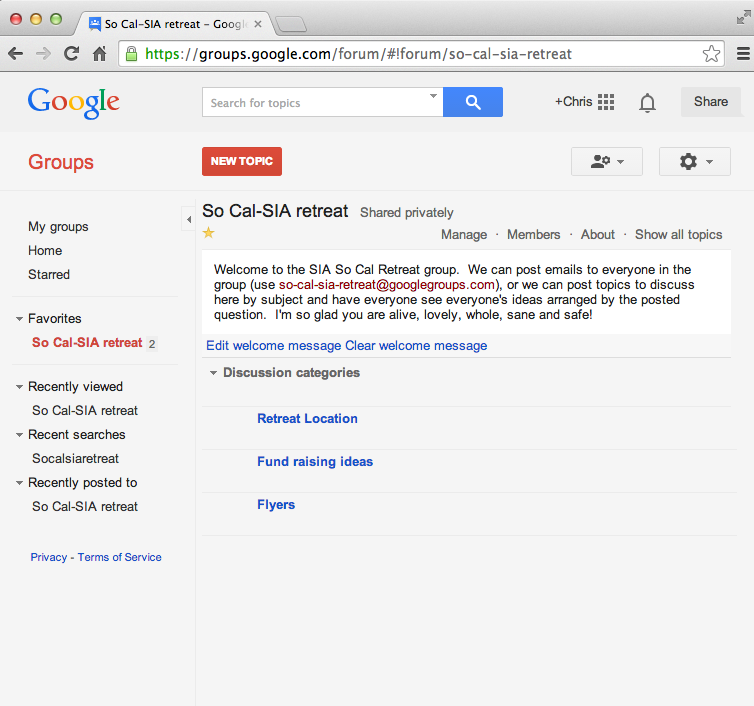The image size is (754, 706).
Task: Click the browser back arrow
Action: pos(15,53)
